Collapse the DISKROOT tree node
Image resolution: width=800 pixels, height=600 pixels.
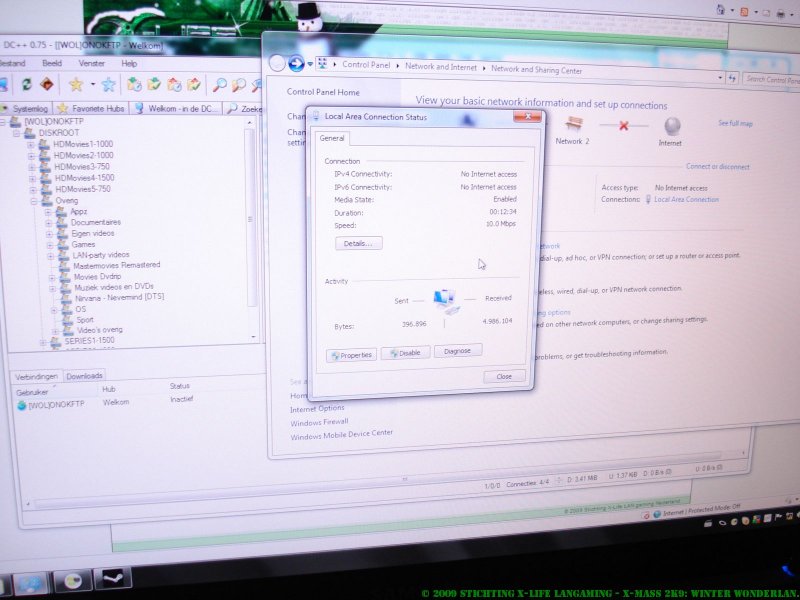point(16,133)
